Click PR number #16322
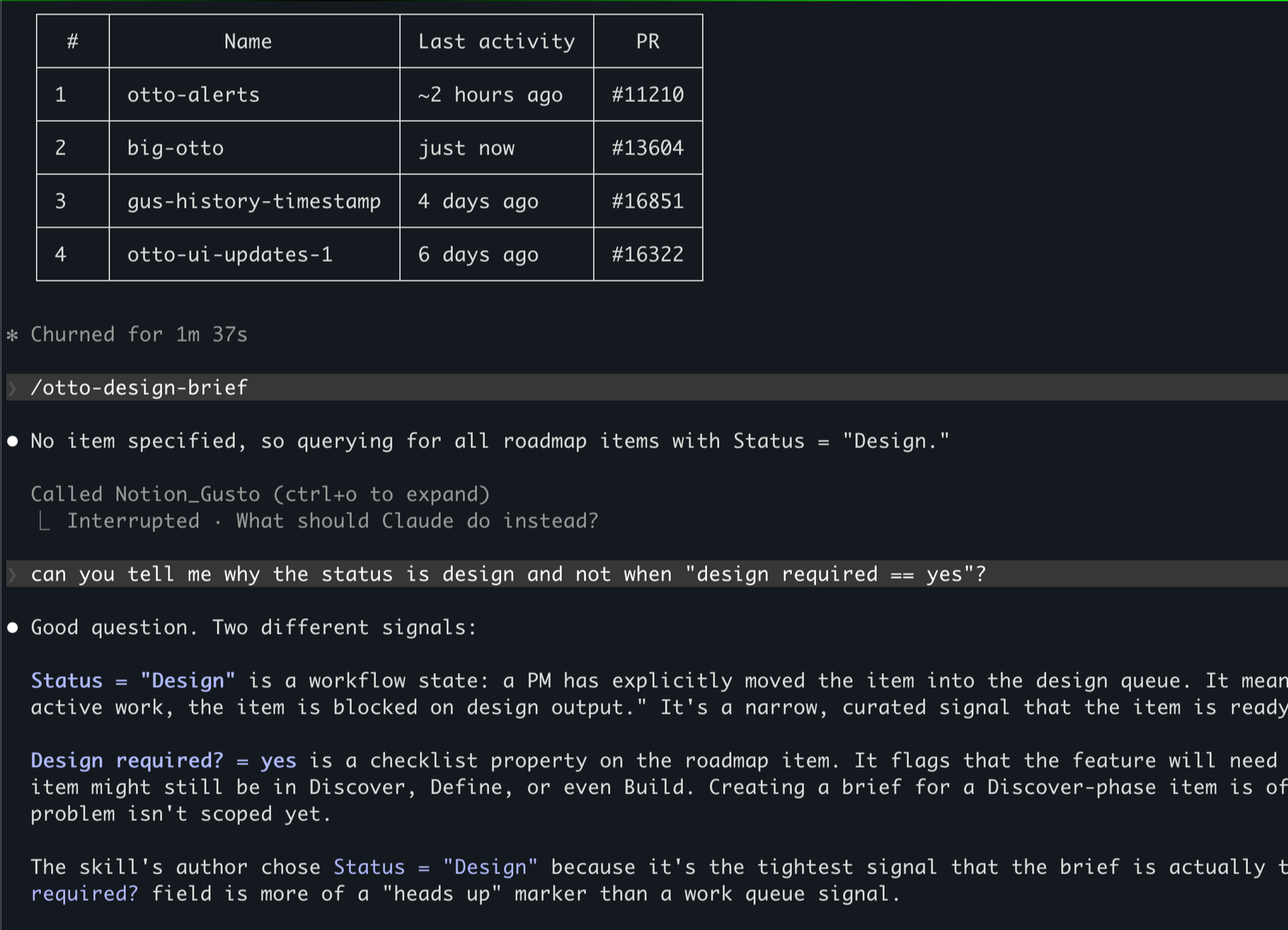The image size is (1288, 930). [x=648, y=255]
